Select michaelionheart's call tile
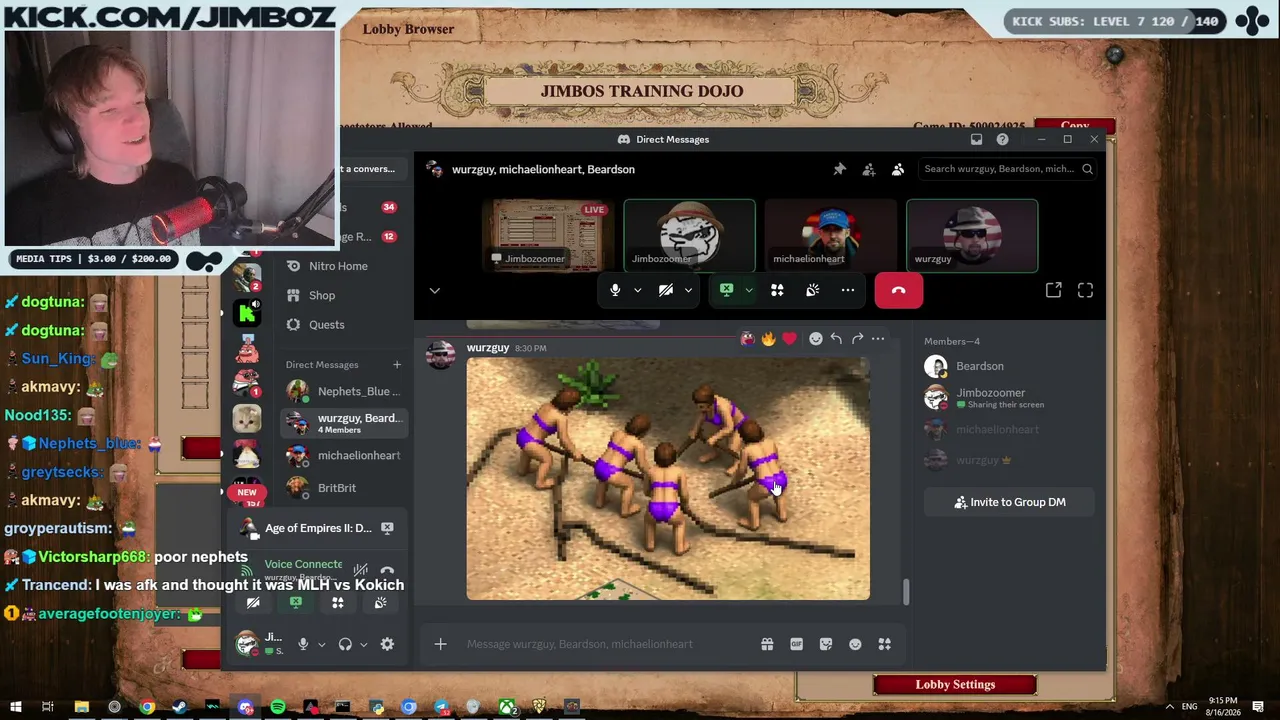The width and height of the screenshot is (1280, 720). (830, 236)
